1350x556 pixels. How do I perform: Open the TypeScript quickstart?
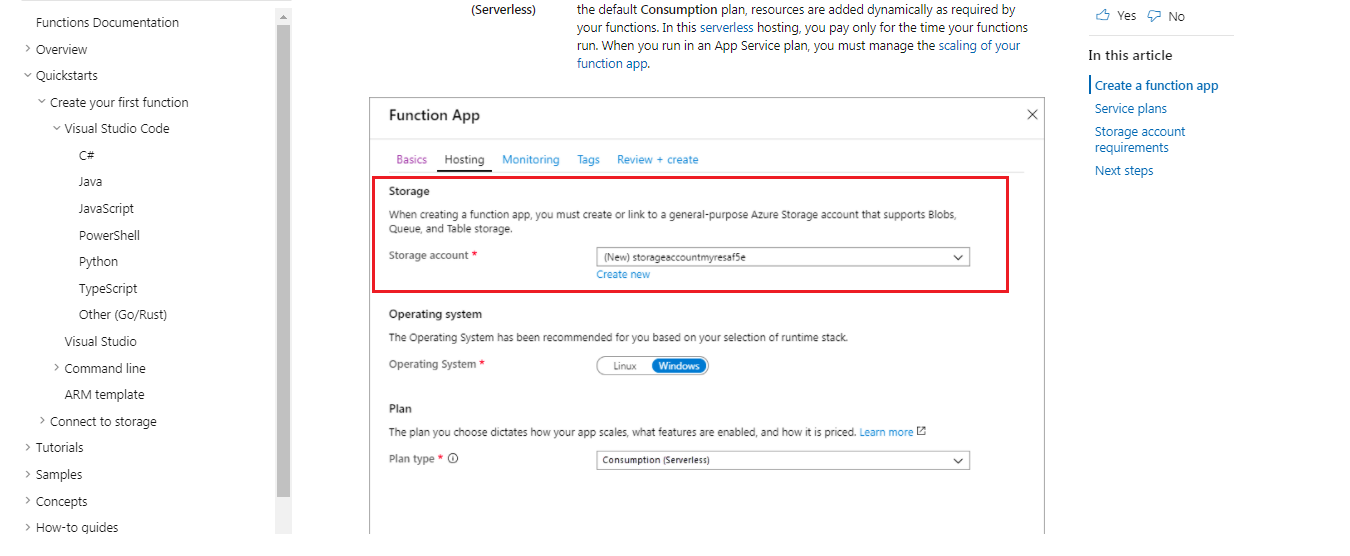pos(108,289)
